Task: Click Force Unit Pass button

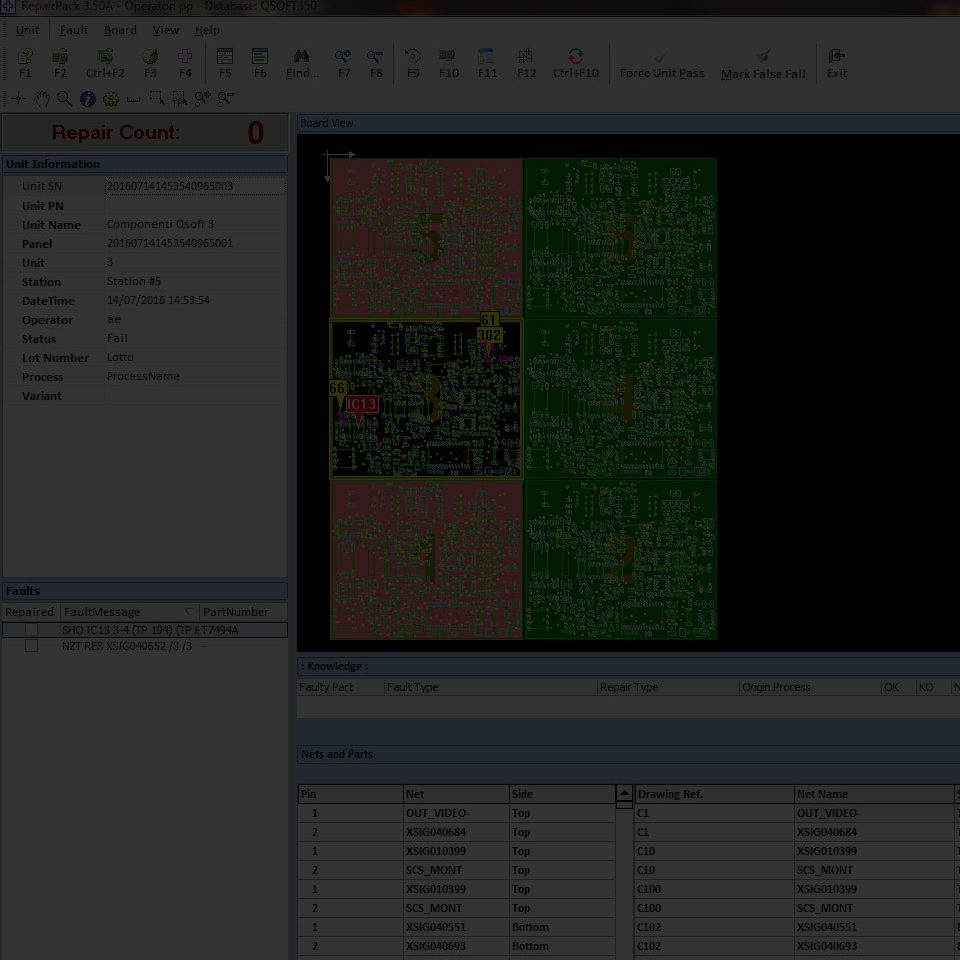Action: click(x=661, y=64)
